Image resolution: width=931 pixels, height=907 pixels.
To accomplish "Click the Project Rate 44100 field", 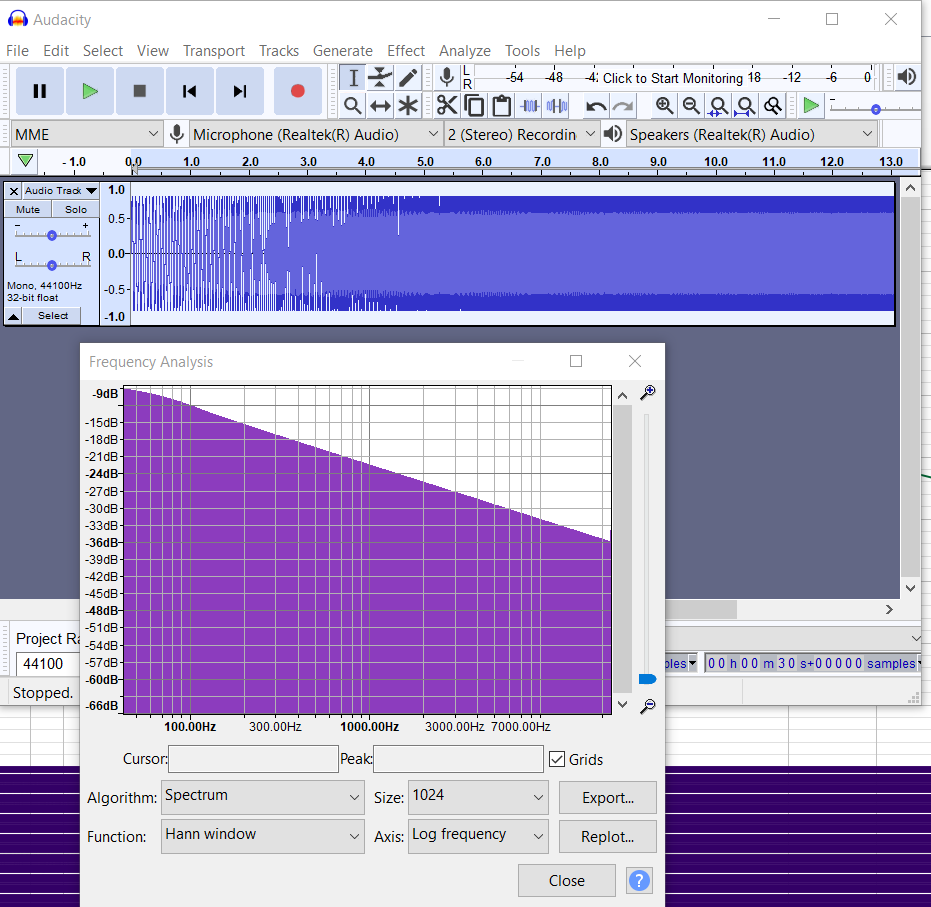I will [x=48, y=663].
